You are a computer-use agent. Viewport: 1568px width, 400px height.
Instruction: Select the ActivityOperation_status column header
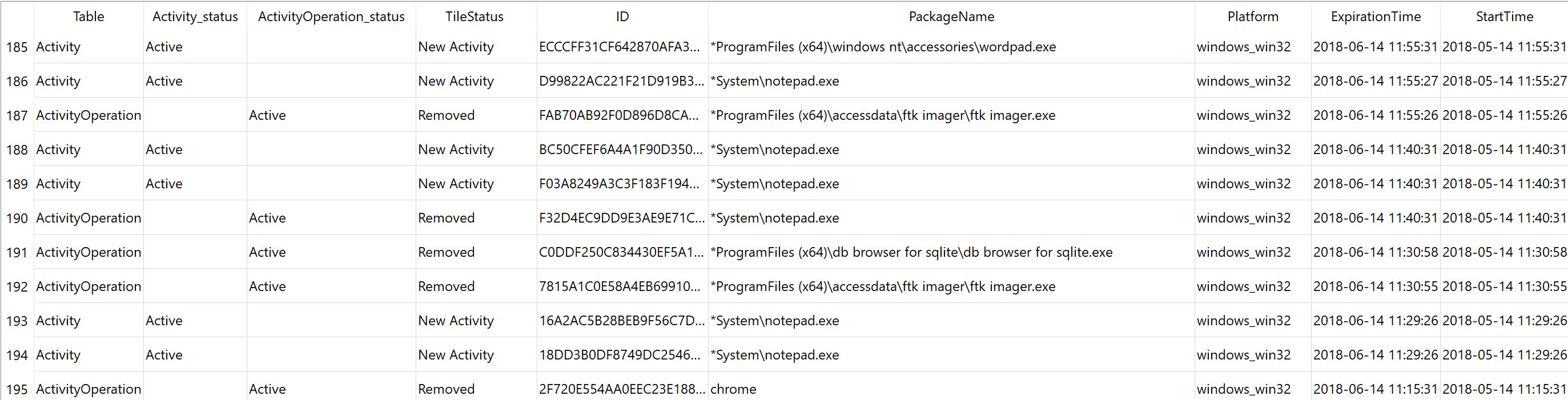tap(331, 17)
